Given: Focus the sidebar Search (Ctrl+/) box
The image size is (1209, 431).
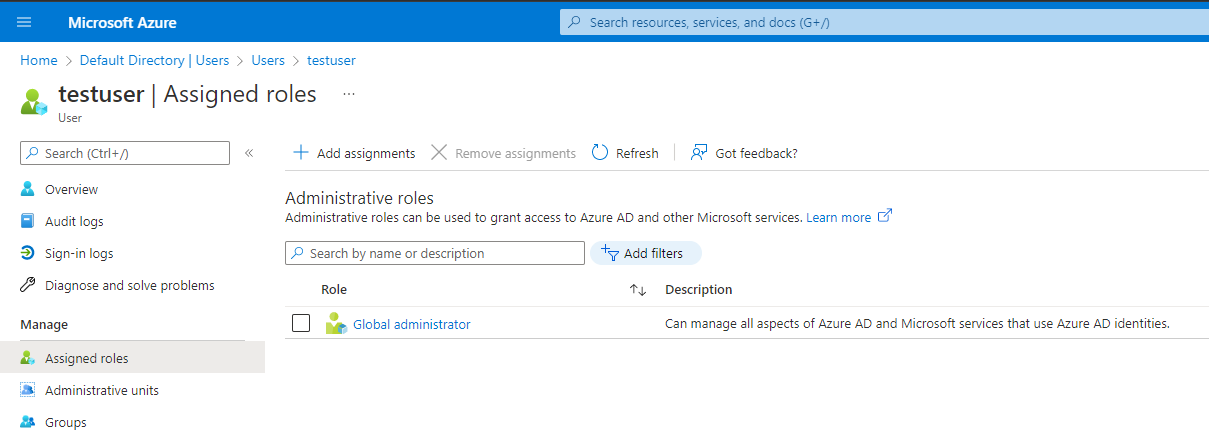Looking at the screenshot, I should [x=125, y=153].
